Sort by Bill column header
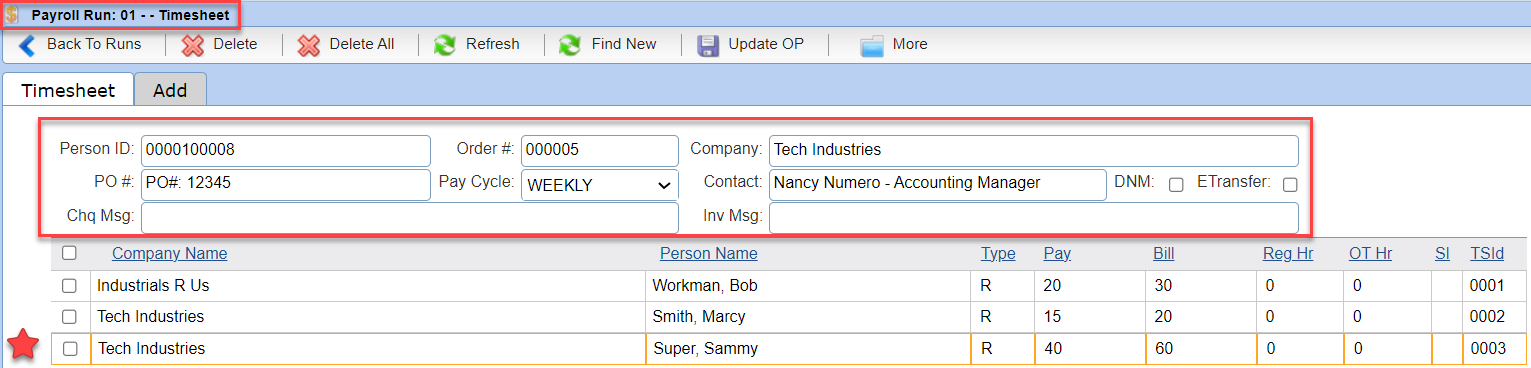 tap(1164, 254)
